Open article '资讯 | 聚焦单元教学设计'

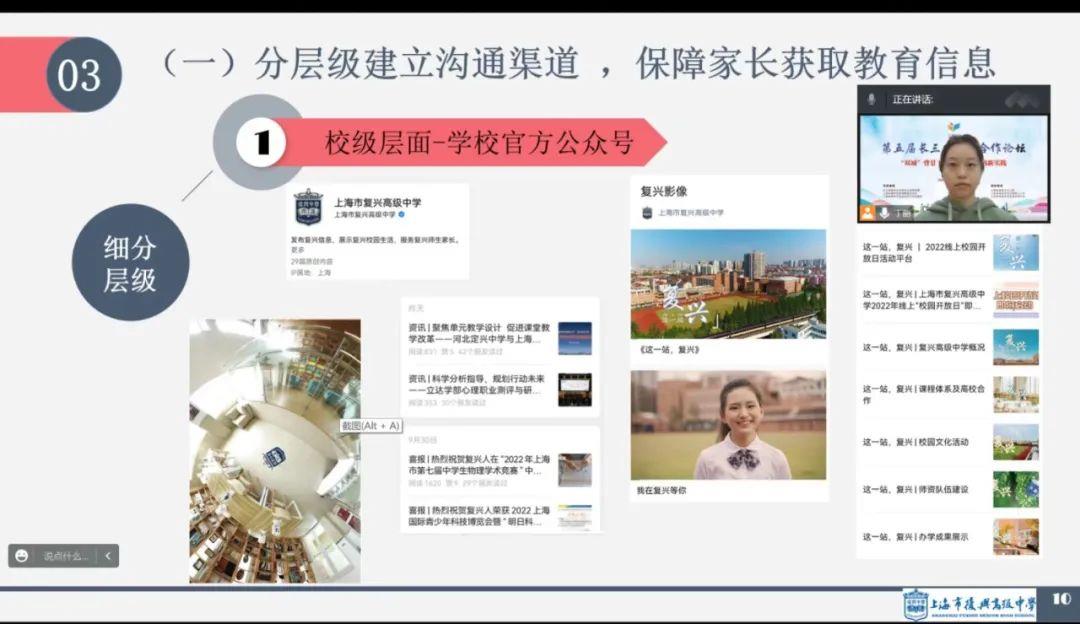click(x=479, y=333)
